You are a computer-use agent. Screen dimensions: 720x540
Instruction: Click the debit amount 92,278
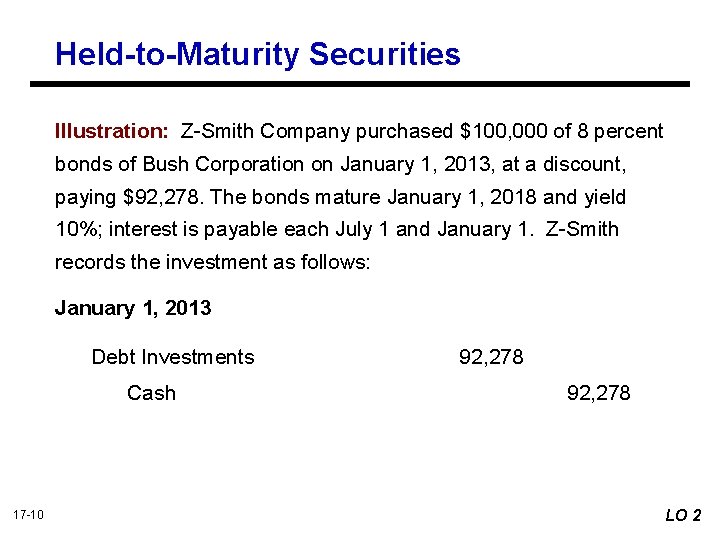point(491,357)
